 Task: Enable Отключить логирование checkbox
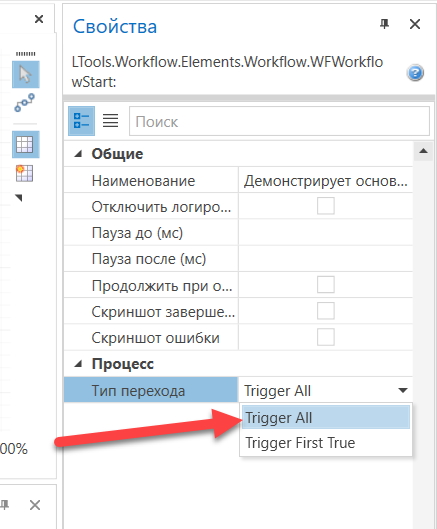coord(326,206)
